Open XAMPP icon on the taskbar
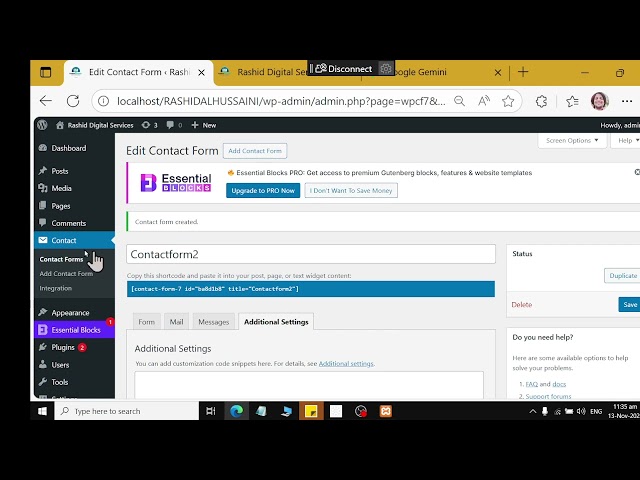 (x=386, y=411)
